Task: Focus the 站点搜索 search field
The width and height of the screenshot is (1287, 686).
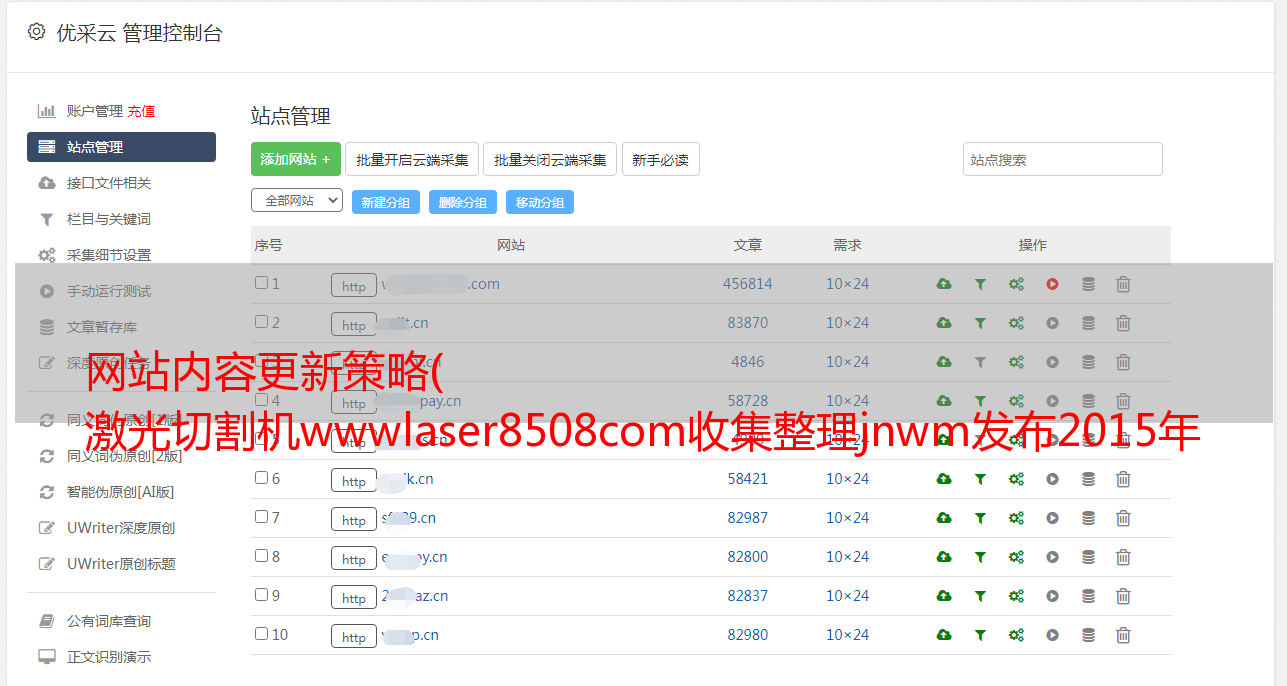Action: pos(1063,159)
